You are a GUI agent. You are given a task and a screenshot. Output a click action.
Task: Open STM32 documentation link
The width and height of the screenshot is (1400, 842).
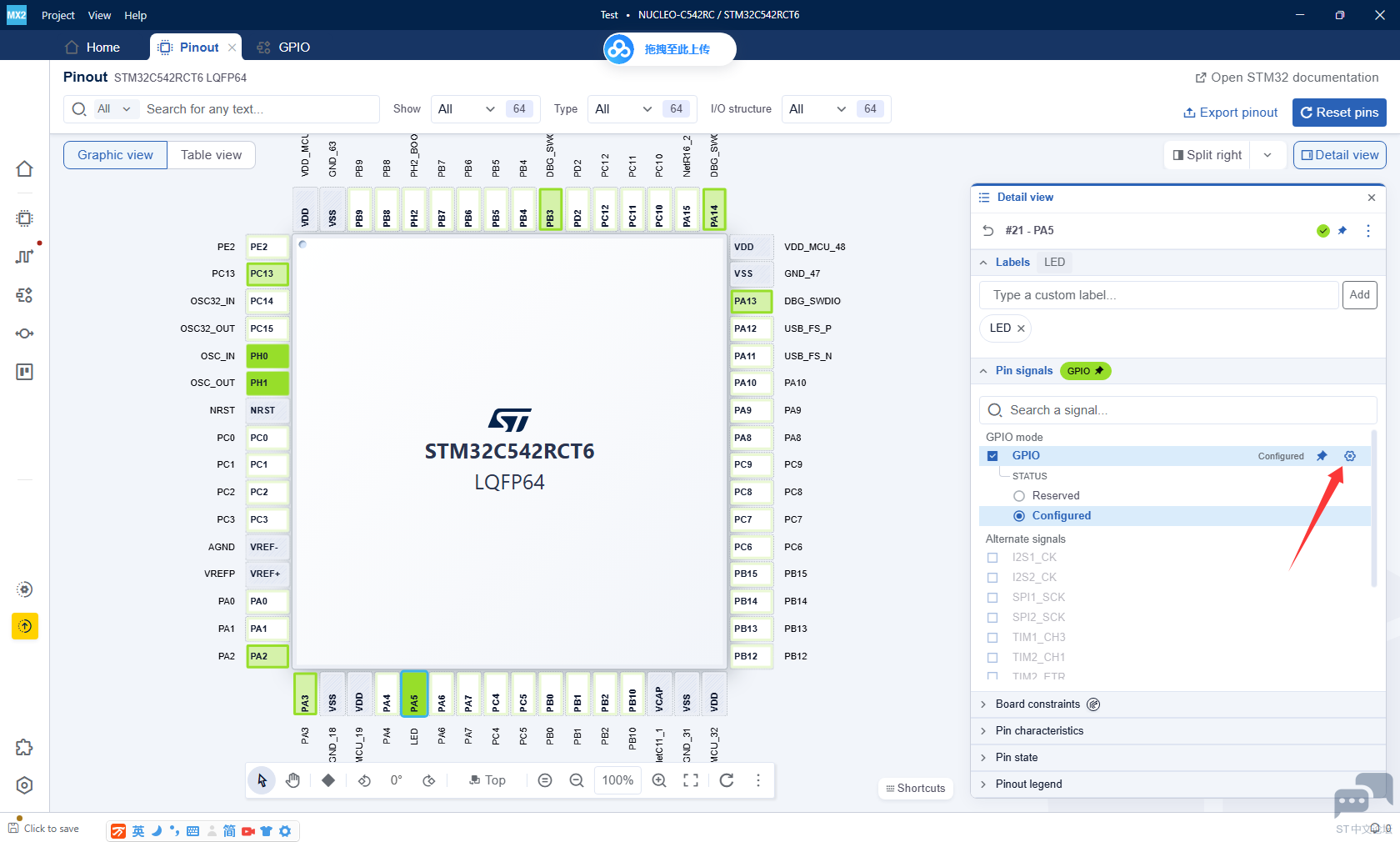pos(1287,78)
